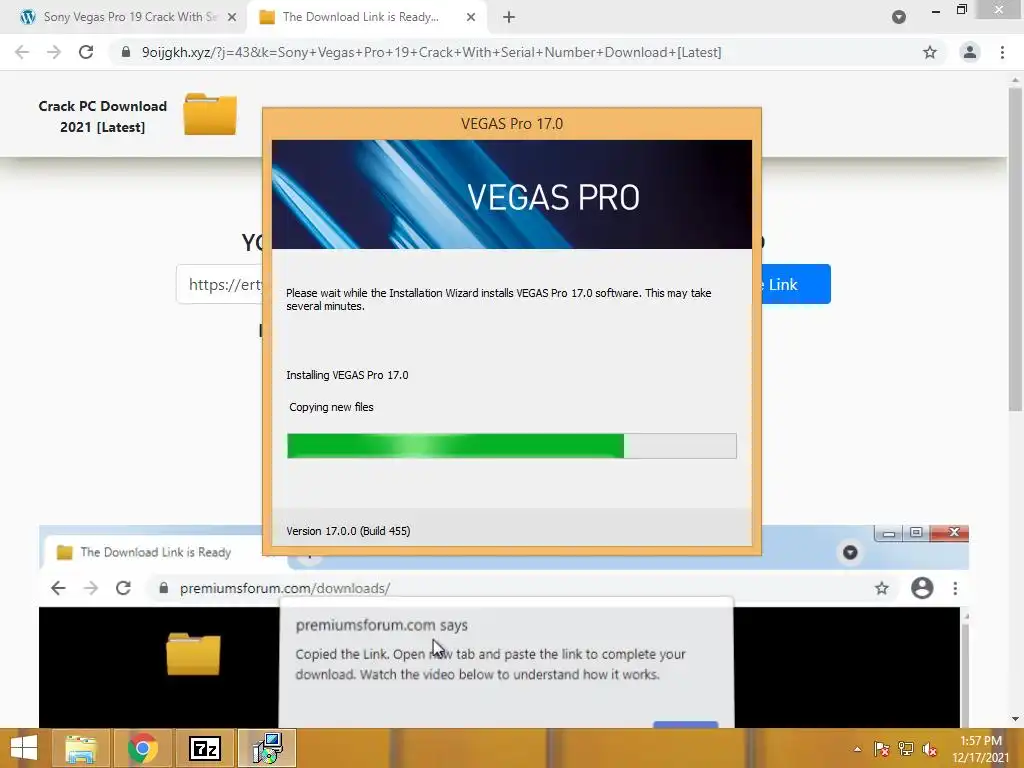
Task: Click the scrollbar down arrow
Action: tap(1015, 719)
